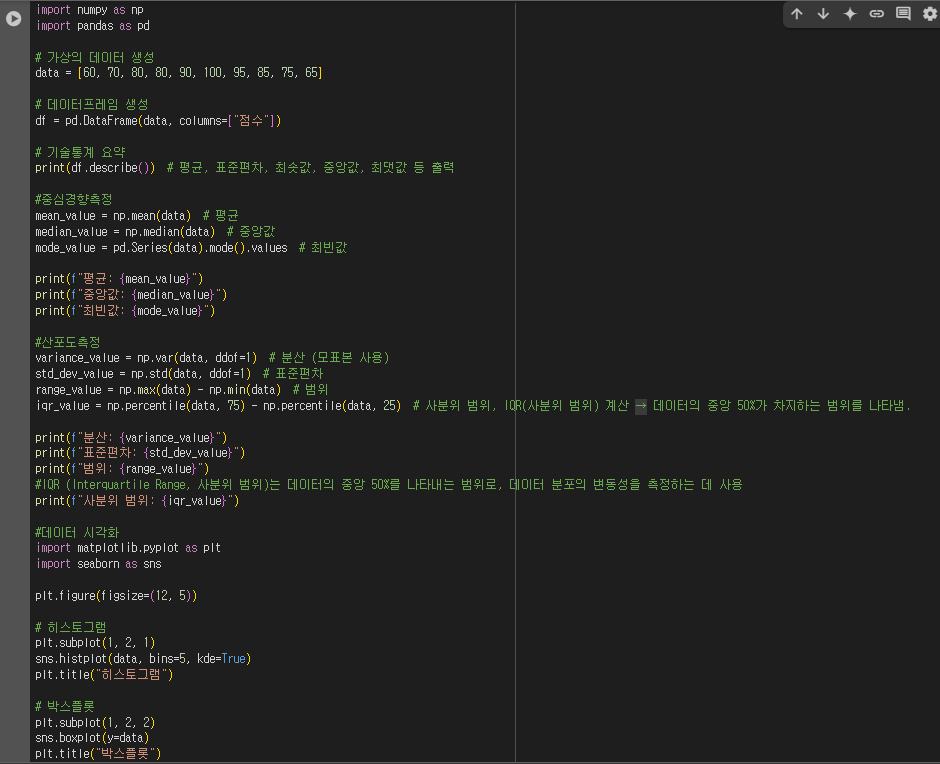This screenshot has width=940, height=764.
Task: Click the mode_value = pd.Series line
Action: (x=191, y=248)
